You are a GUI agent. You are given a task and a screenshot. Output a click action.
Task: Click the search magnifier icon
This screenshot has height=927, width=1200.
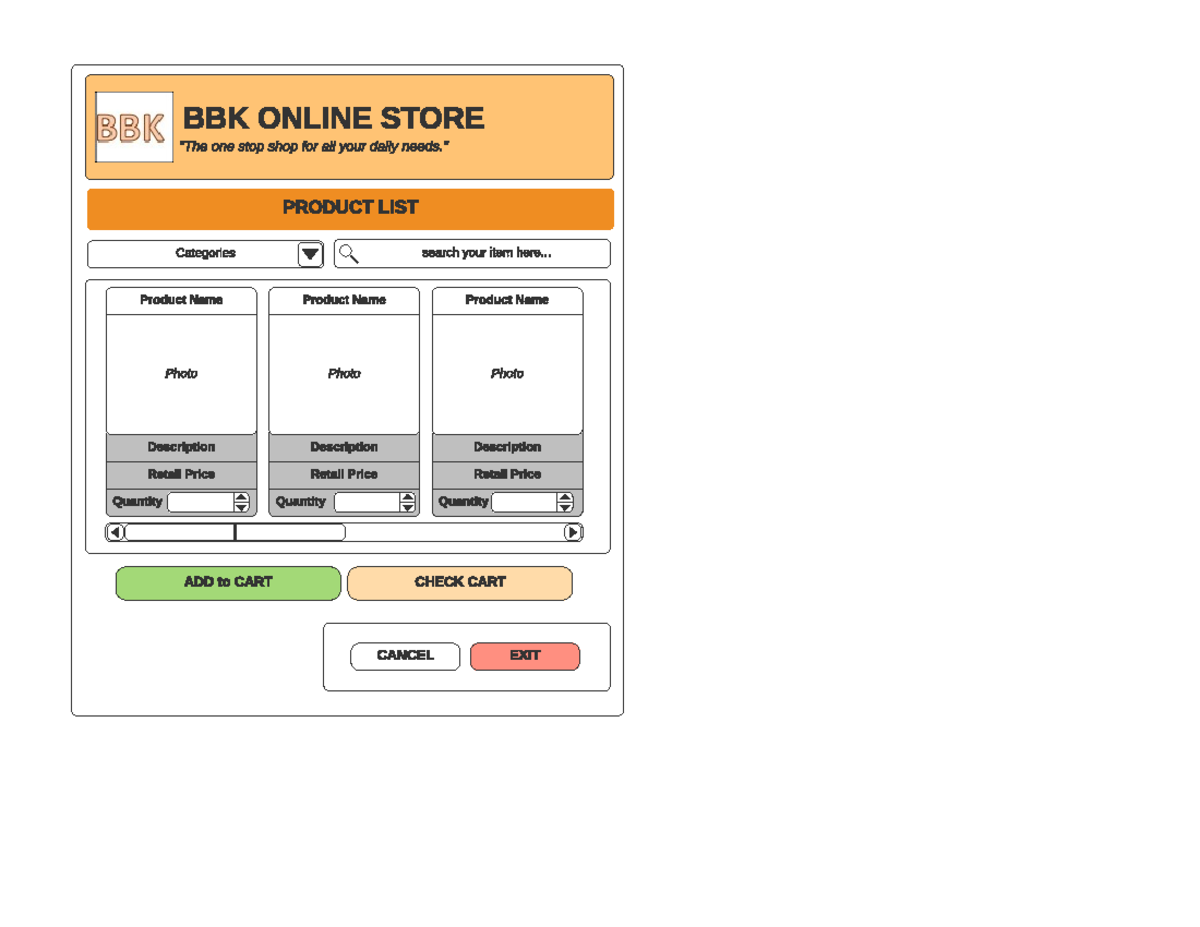(x=347, y=253)
